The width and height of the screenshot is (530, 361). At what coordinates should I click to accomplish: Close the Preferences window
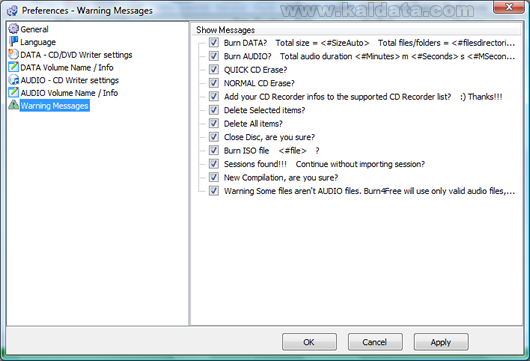click(509, 7)
